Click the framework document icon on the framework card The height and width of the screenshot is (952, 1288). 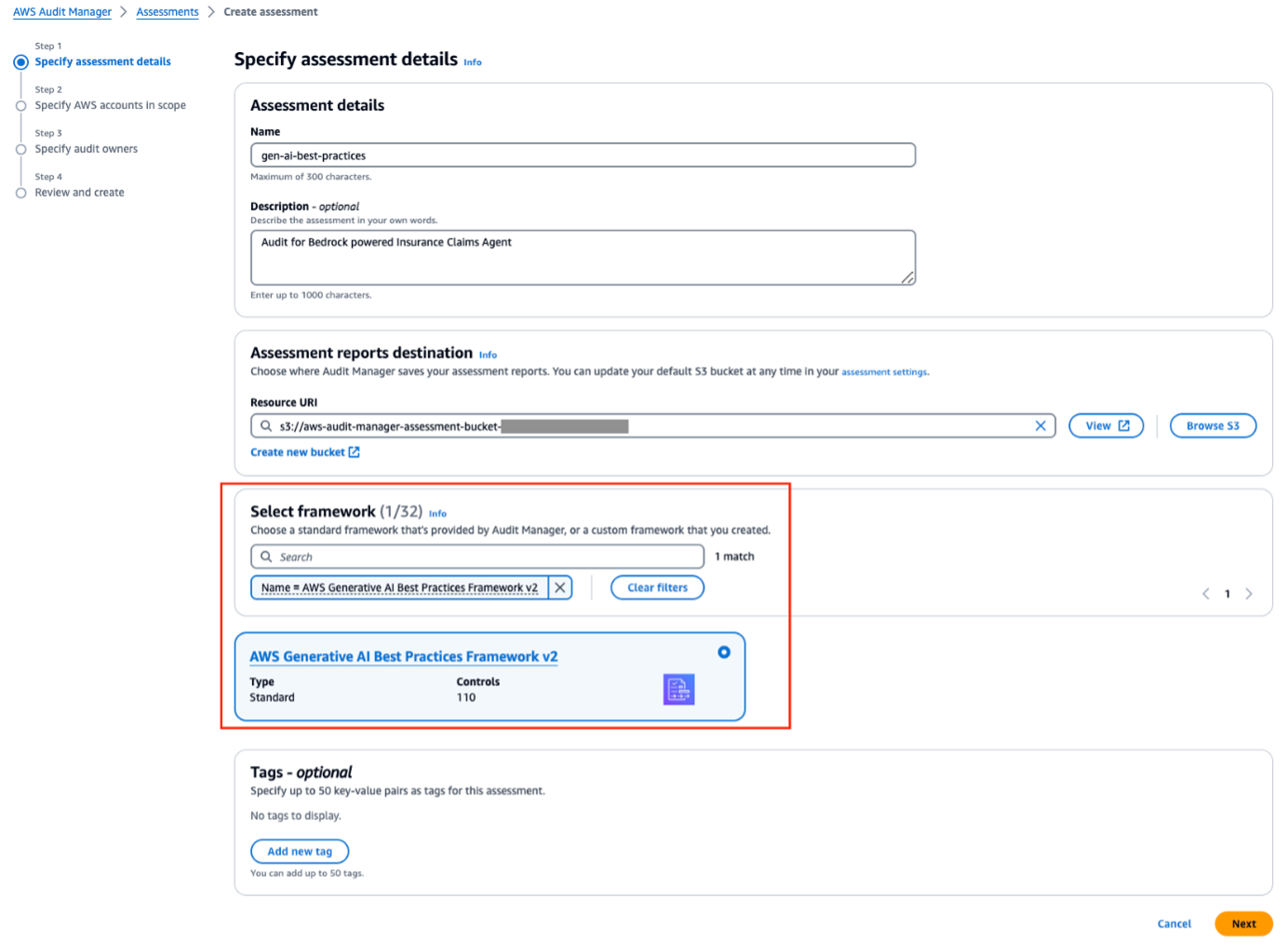[x=678, y=690]
